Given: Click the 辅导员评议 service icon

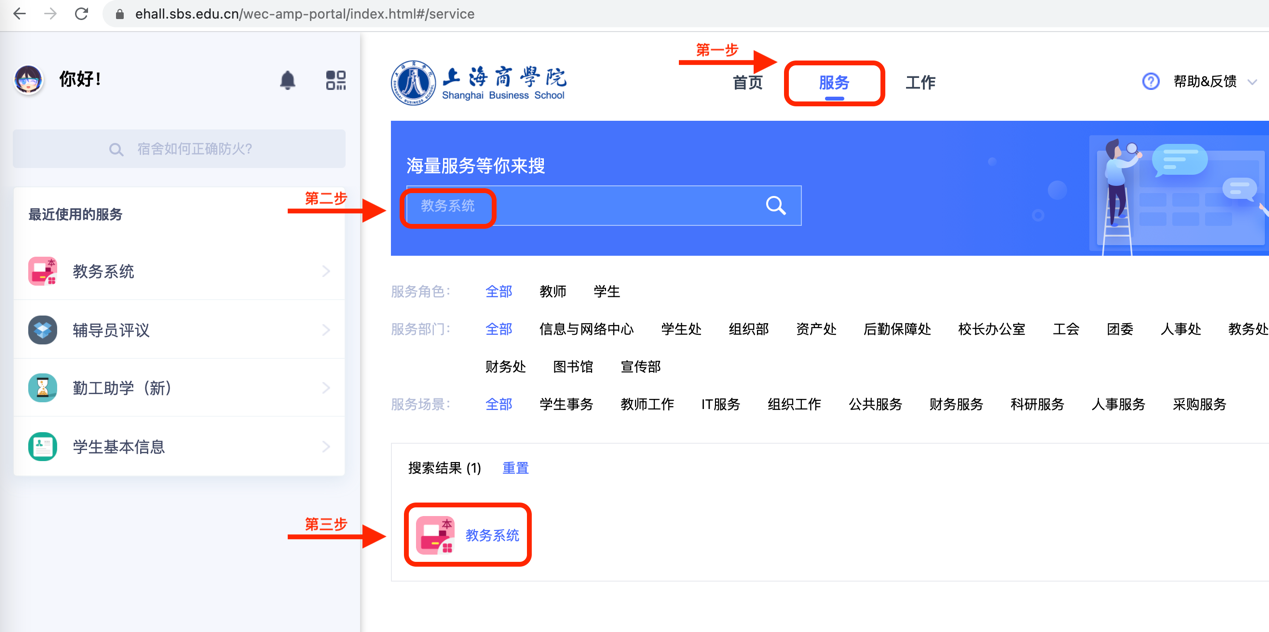Looking at the screenshot, I should tap(42, 330).
